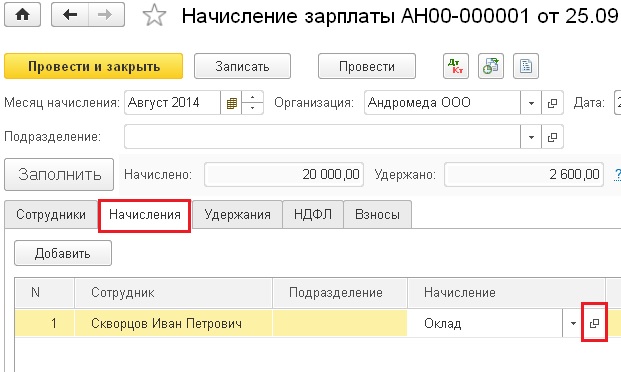621x372 pixels.
Task: Show Дт/Кт postings icon
Action: (x=456, y=66)
